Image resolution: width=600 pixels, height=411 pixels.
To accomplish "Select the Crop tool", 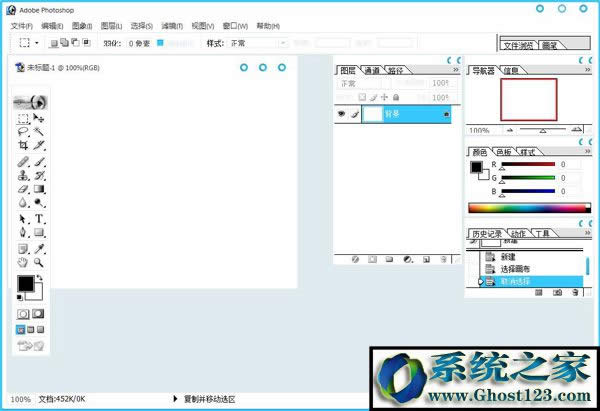I will [23, 145].
